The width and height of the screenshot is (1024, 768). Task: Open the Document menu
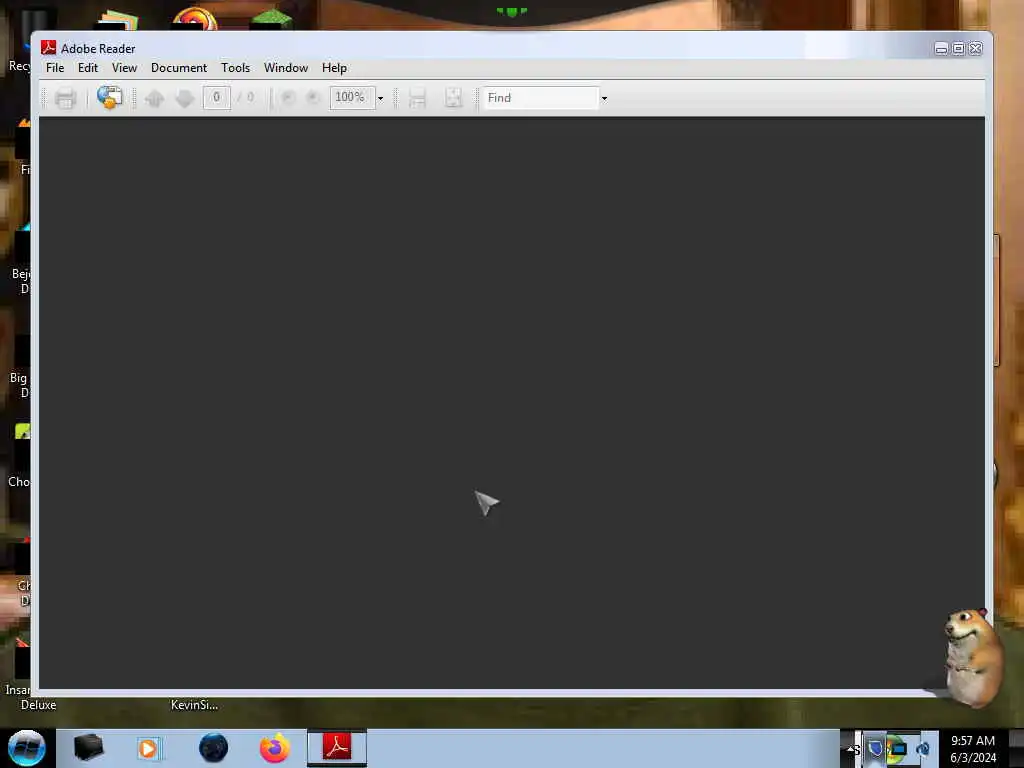point(179,68)
